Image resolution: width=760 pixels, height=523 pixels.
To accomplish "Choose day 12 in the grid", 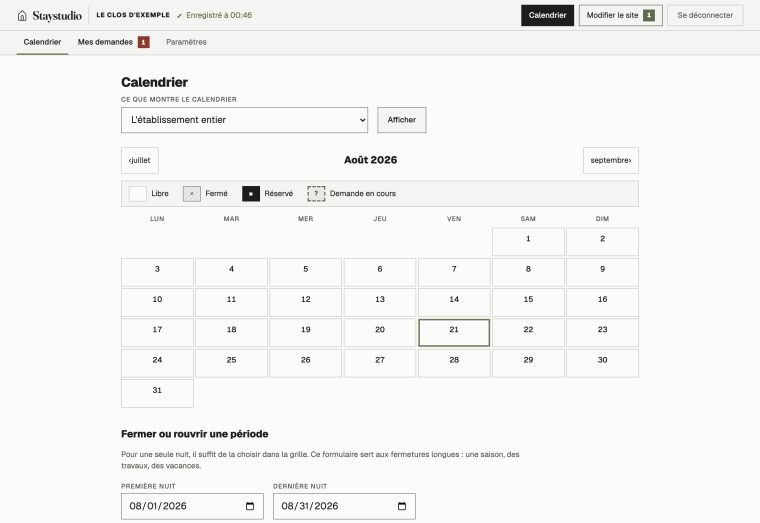I will (305, 302).
